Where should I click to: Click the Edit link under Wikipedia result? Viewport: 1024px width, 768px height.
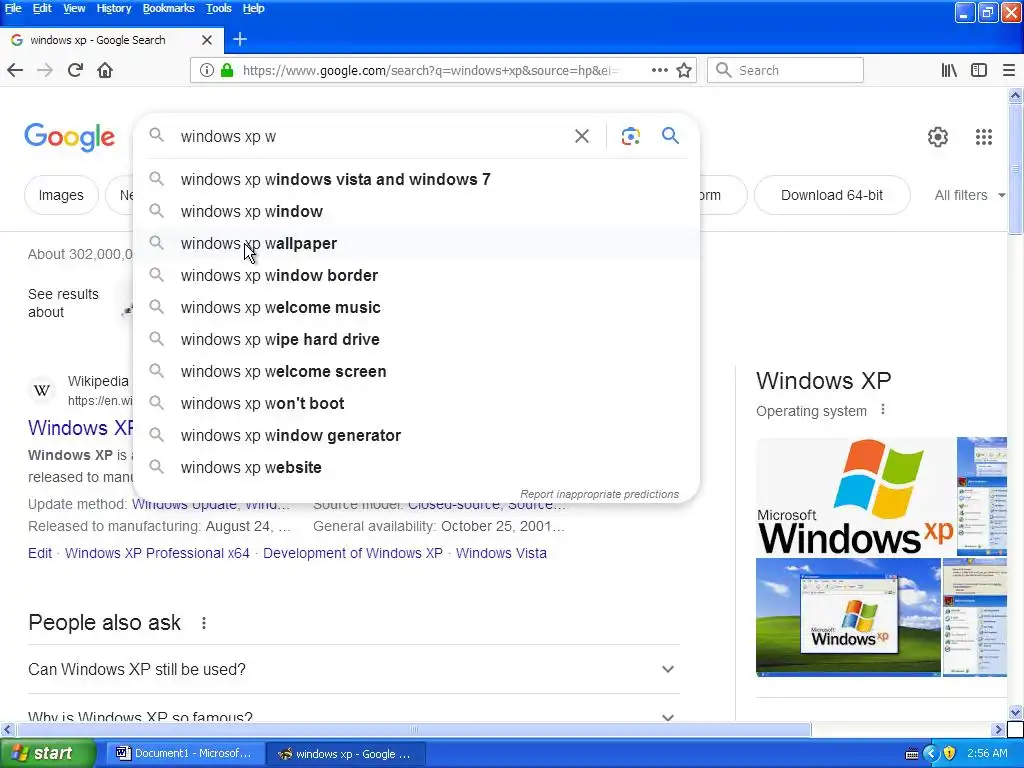point(40,553)
